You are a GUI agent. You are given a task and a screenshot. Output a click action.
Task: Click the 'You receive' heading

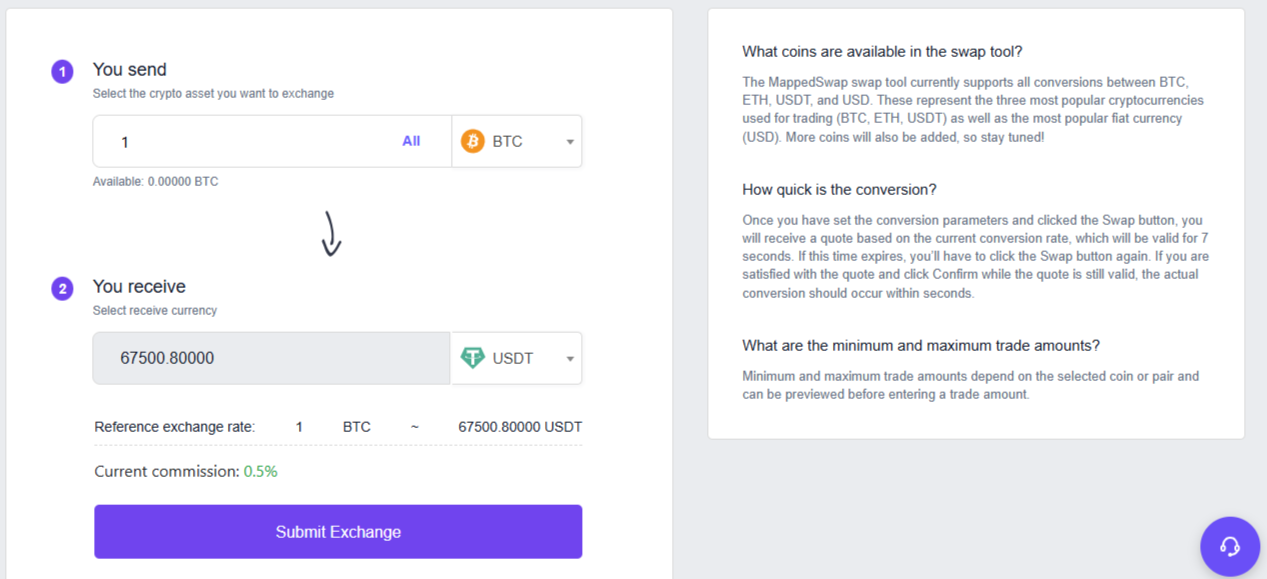(139, 287)
